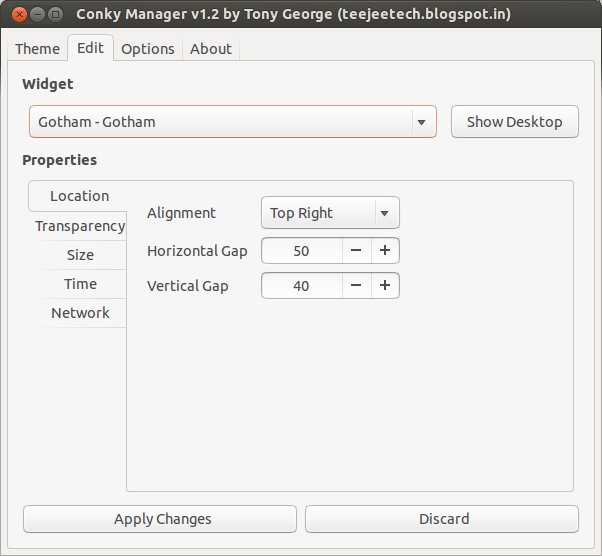Viewport: 602px width, 556px height.
Task: Select the Edit tab
Action: tap(90, 48)
